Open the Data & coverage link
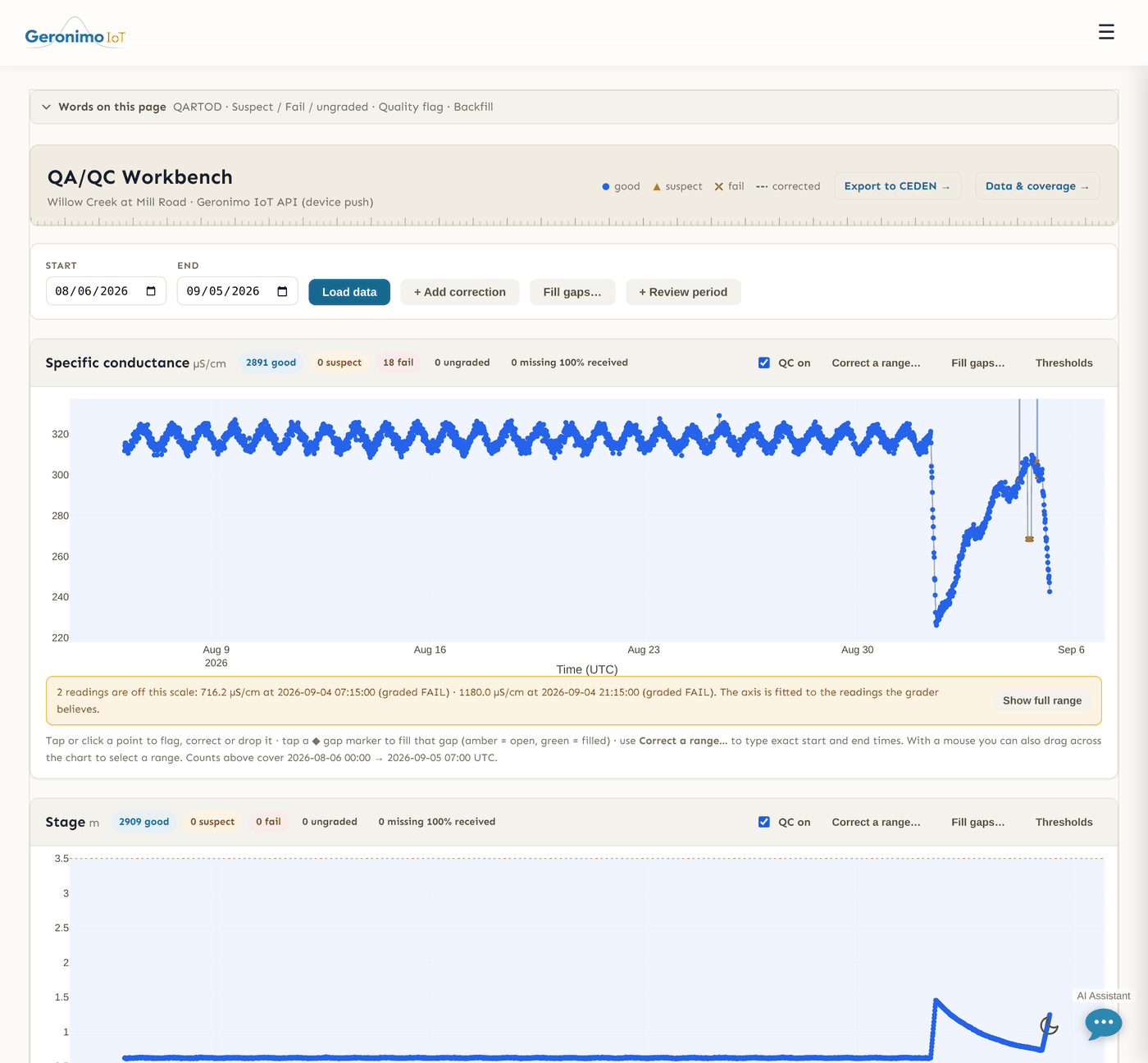The height and width of the screenshot is (1063, 1148). [1037, 186]
